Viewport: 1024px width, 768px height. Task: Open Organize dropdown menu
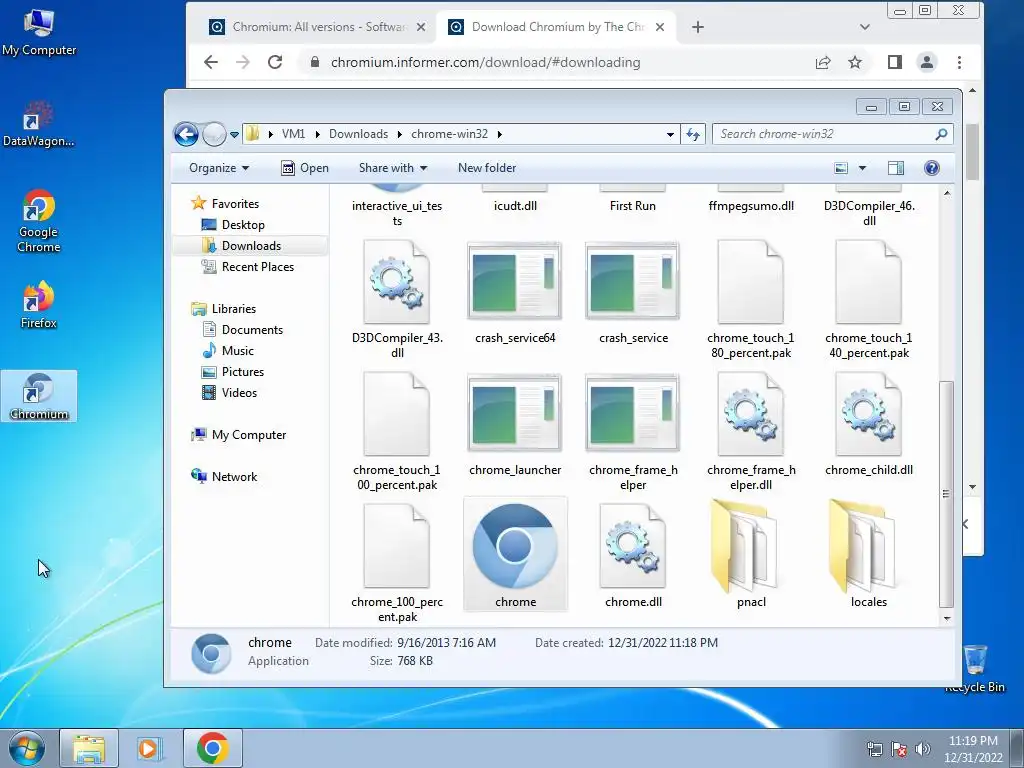pos(219,168)
